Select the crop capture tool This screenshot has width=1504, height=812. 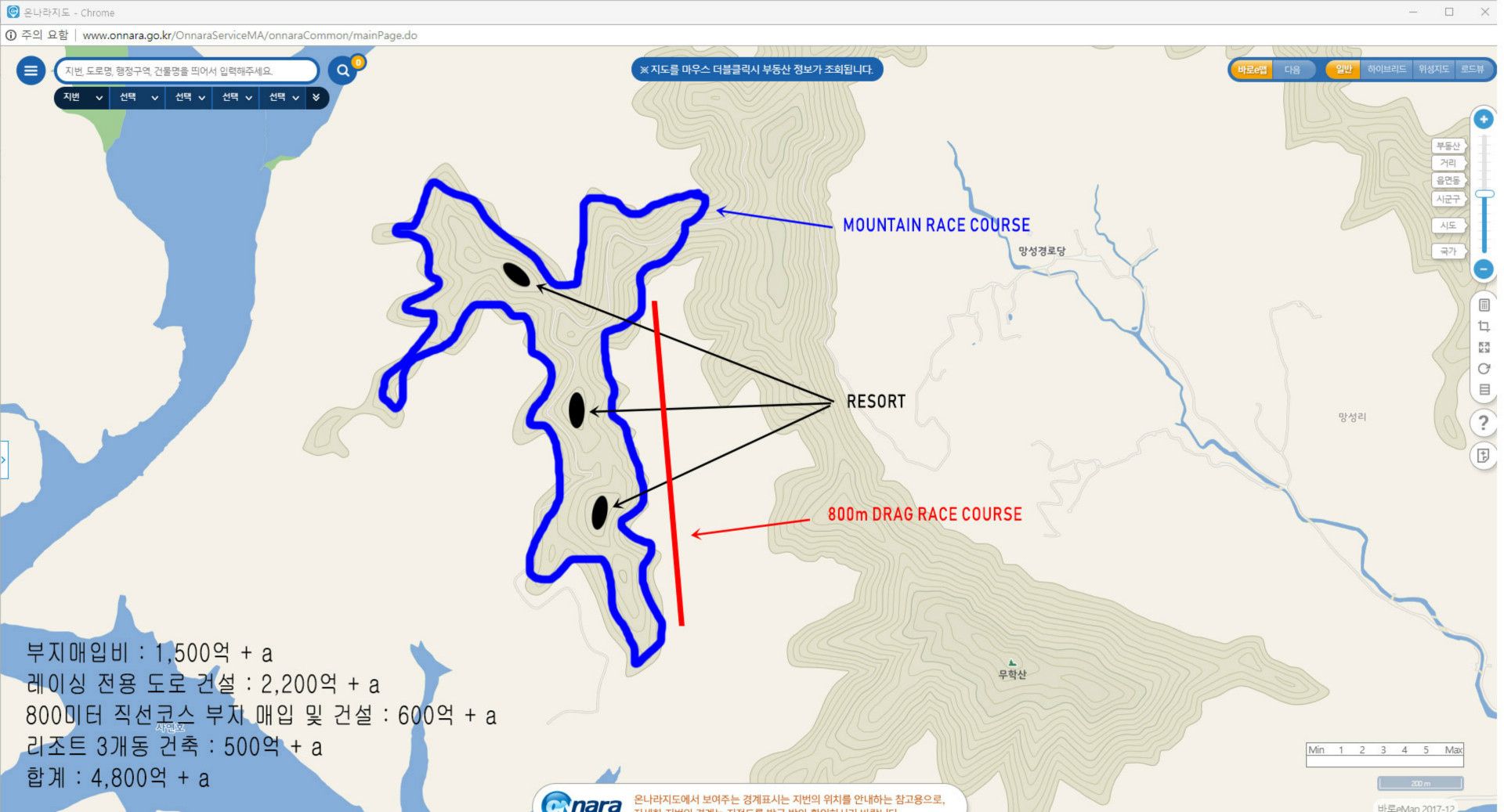1484,326
